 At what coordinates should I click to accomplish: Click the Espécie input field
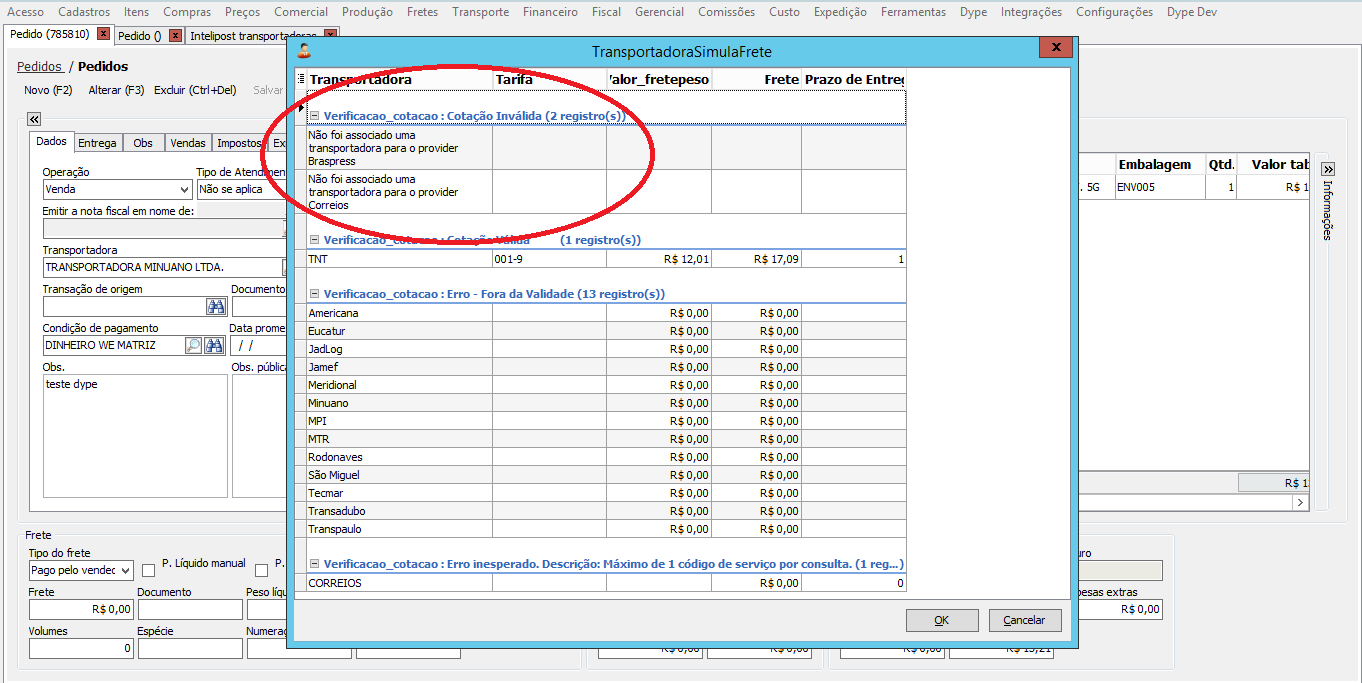tap(190, 648)
